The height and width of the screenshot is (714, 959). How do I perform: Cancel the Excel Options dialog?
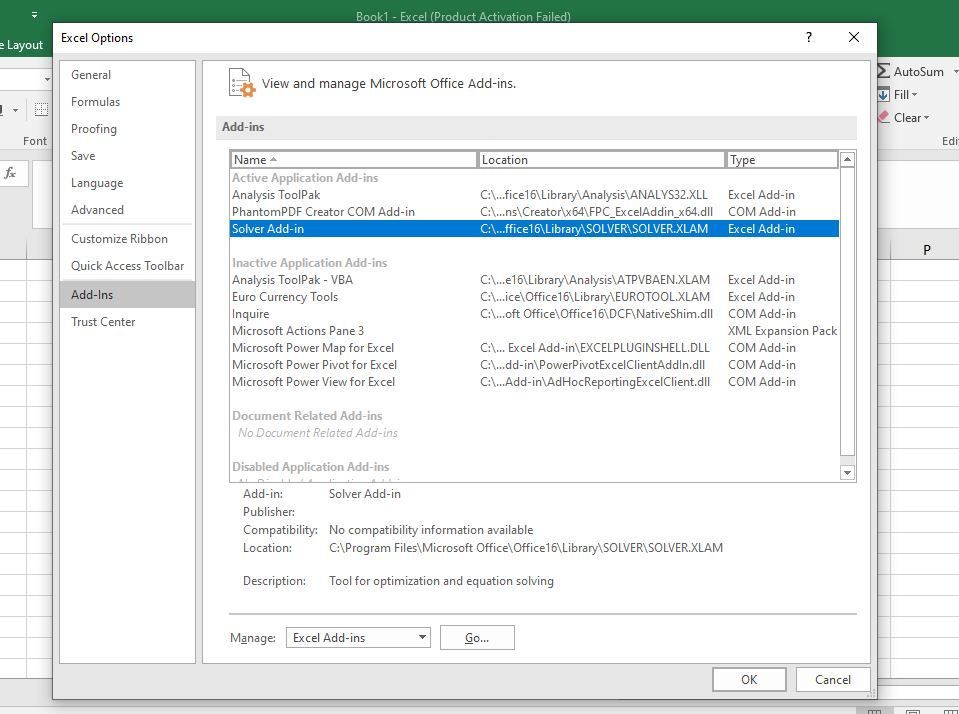coord(832,680)
